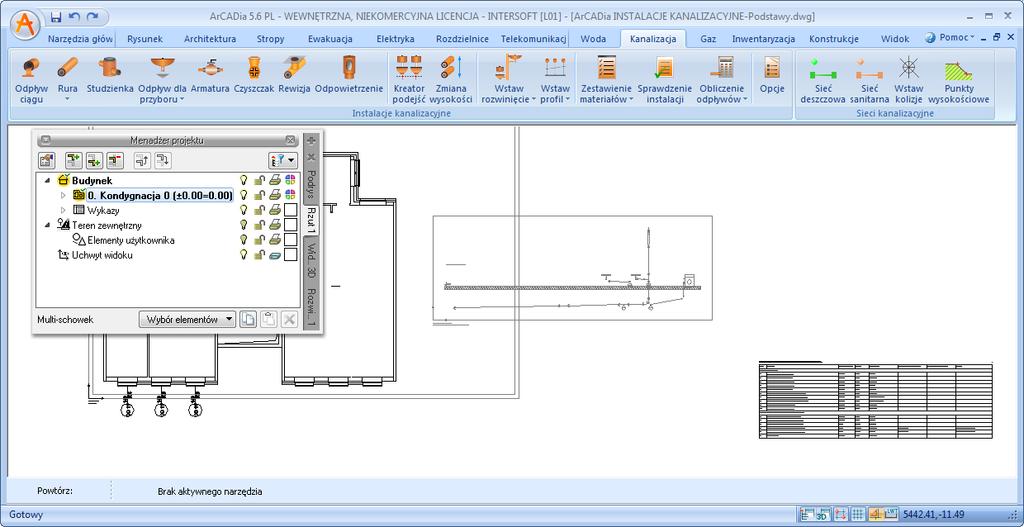The image size is (1024, 527).
Task: Insert Armatura fitting
Action: [210, 75]
